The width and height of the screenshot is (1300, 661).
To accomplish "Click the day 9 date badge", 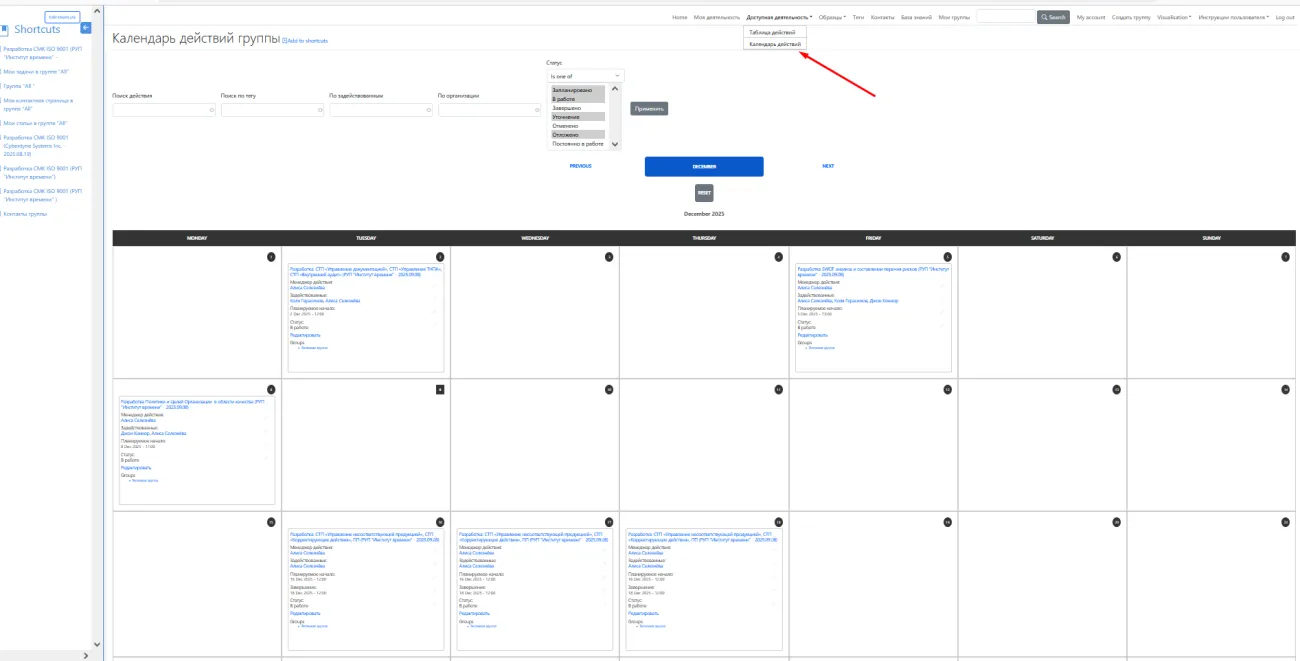I will 440,389.
